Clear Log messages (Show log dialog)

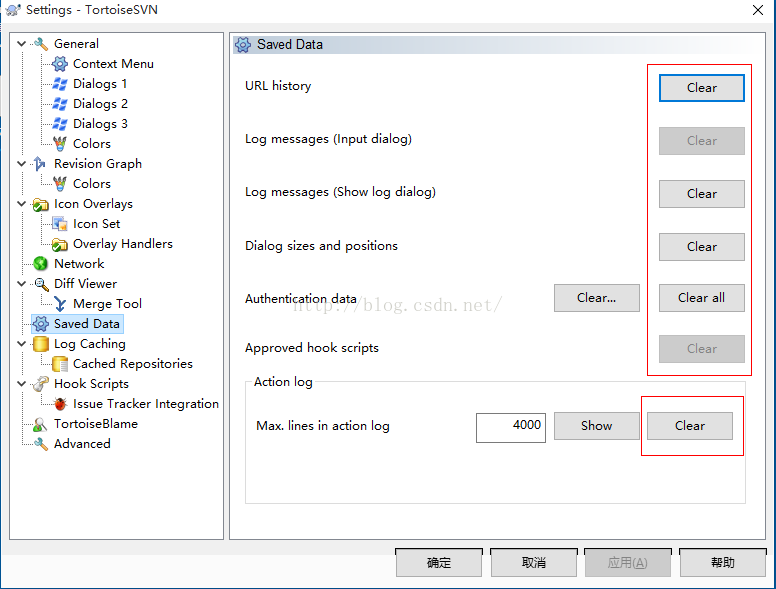tap(701, 194)
